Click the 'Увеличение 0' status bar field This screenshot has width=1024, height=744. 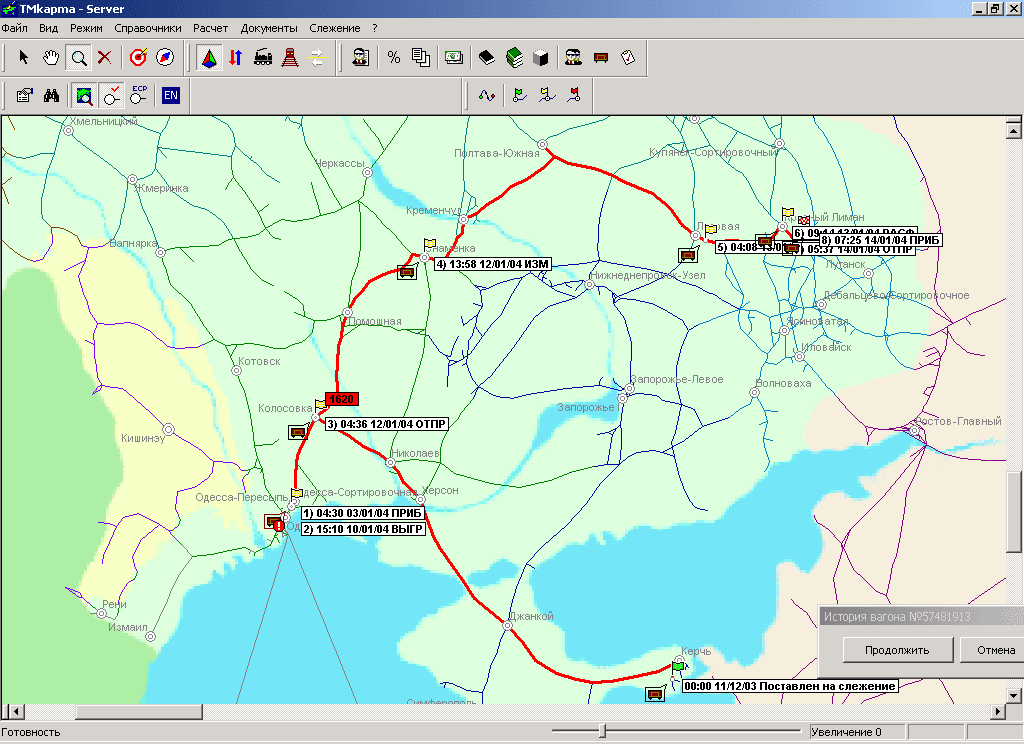tap(857, 732)
